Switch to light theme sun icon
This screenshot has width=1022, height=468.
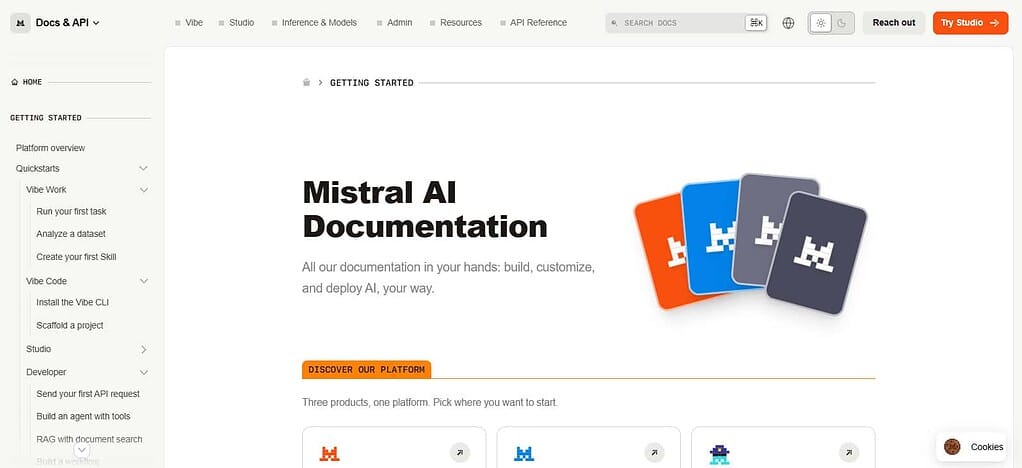(821, 23)
